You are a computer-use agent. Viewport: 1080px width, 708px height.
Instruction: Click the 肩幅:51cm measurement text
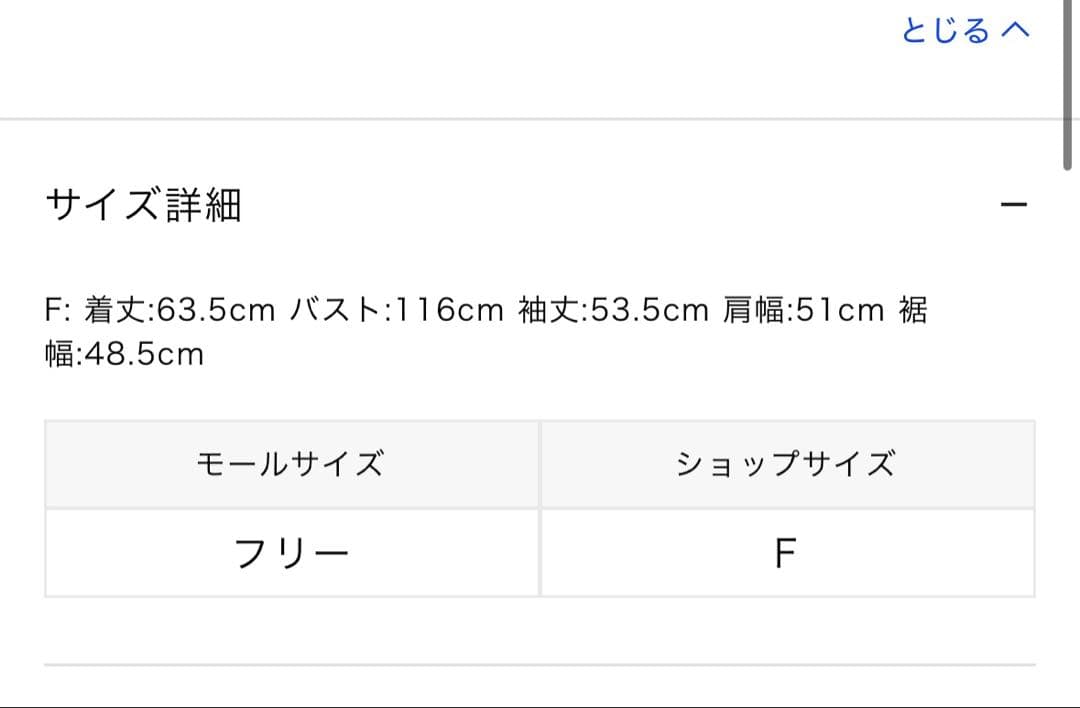tap(804, 311)
